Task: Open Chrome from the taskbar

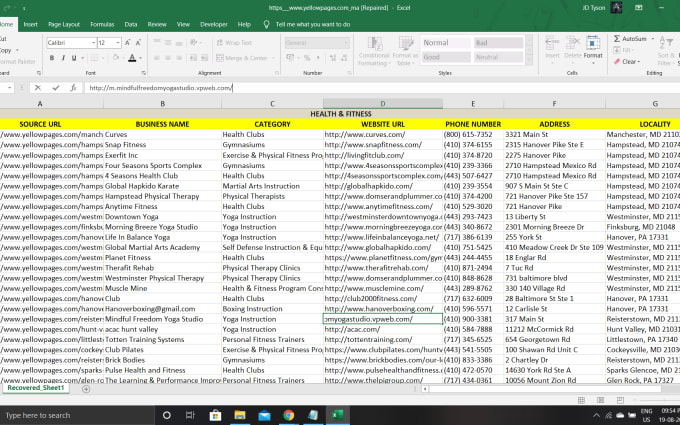Action: point(288,415)
